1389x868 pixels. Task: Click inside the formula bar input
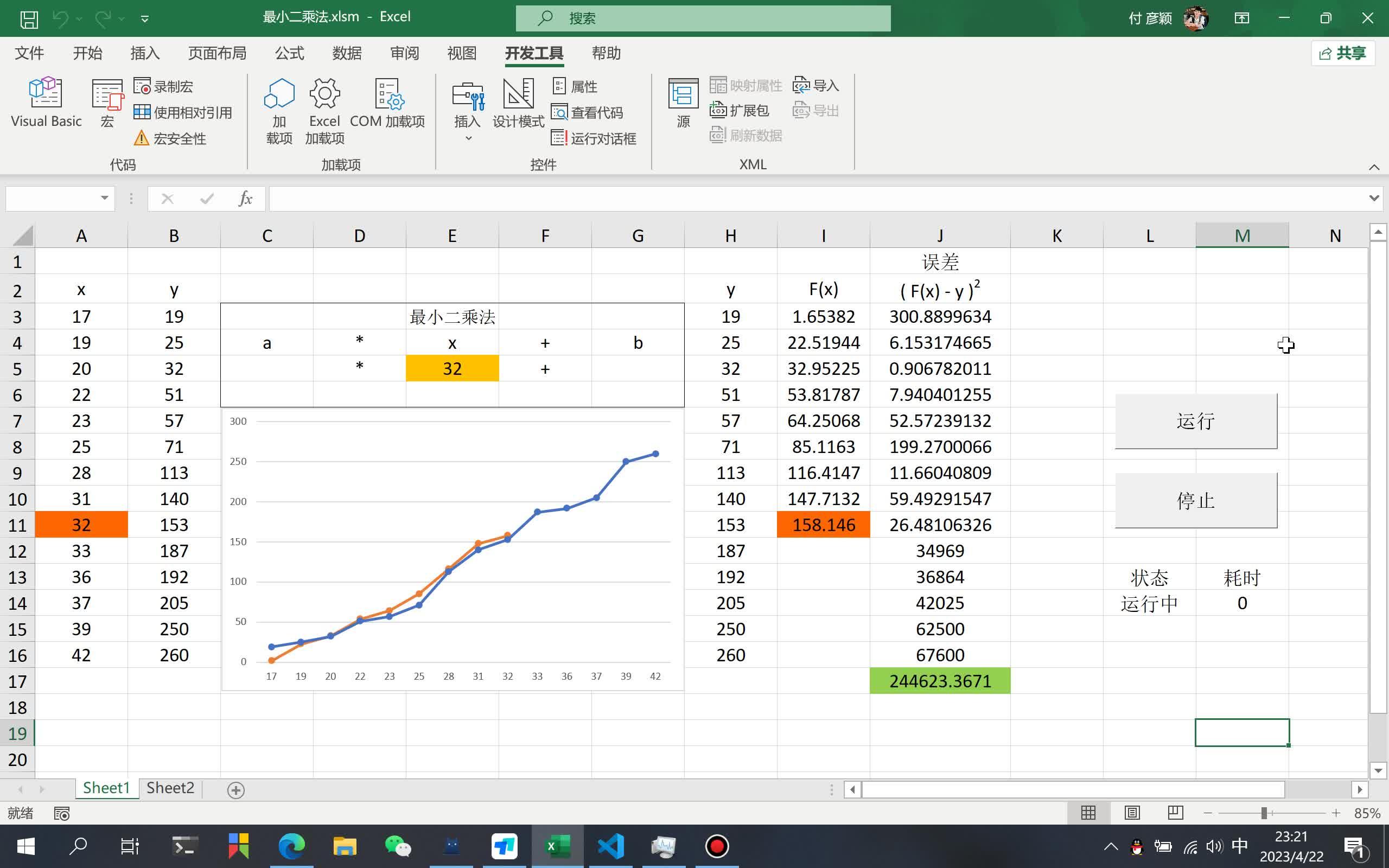804,199
